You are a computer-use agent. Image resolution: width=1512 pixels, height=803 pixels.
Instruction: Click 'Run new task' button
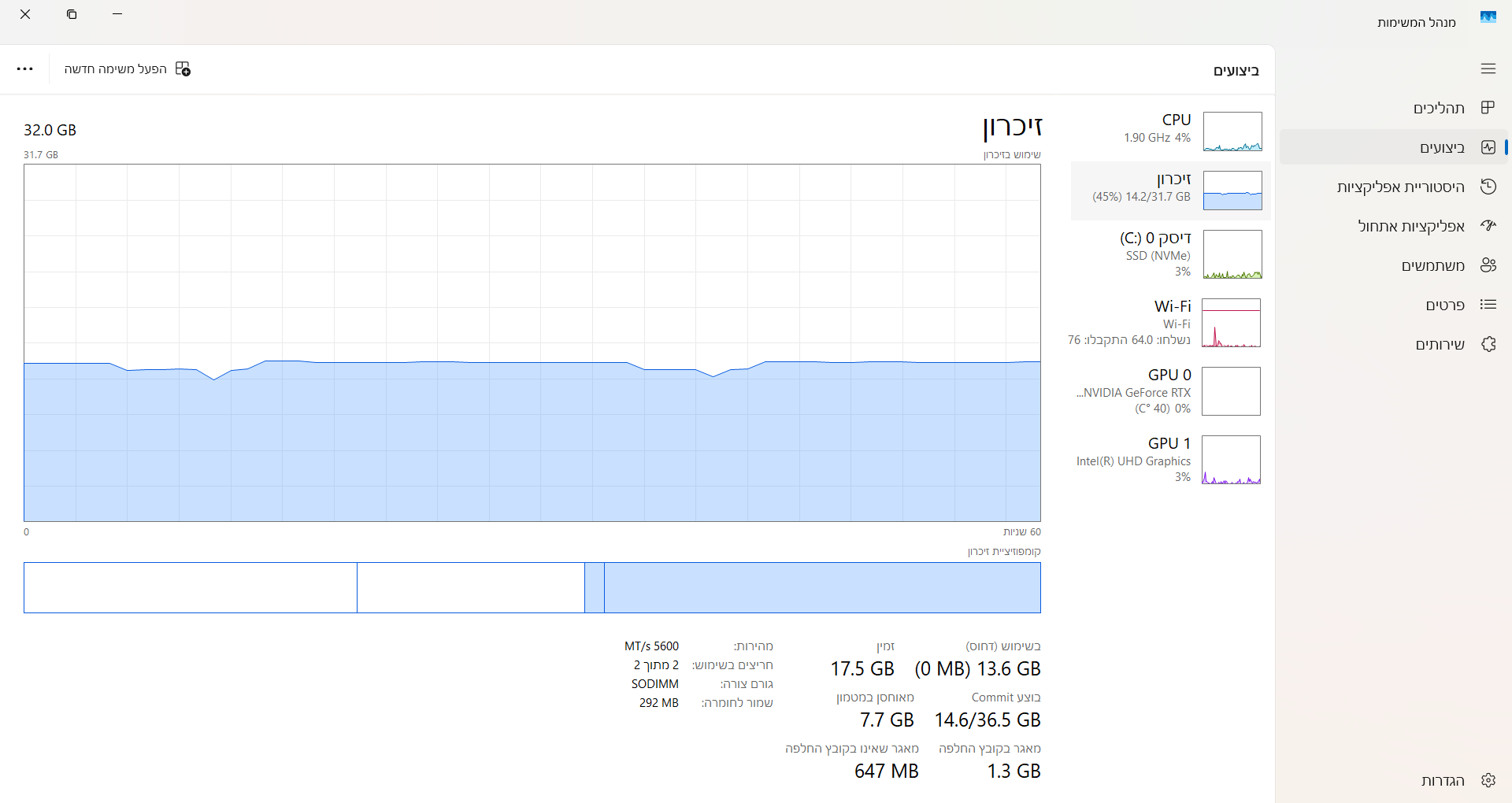tap(128, 69)
